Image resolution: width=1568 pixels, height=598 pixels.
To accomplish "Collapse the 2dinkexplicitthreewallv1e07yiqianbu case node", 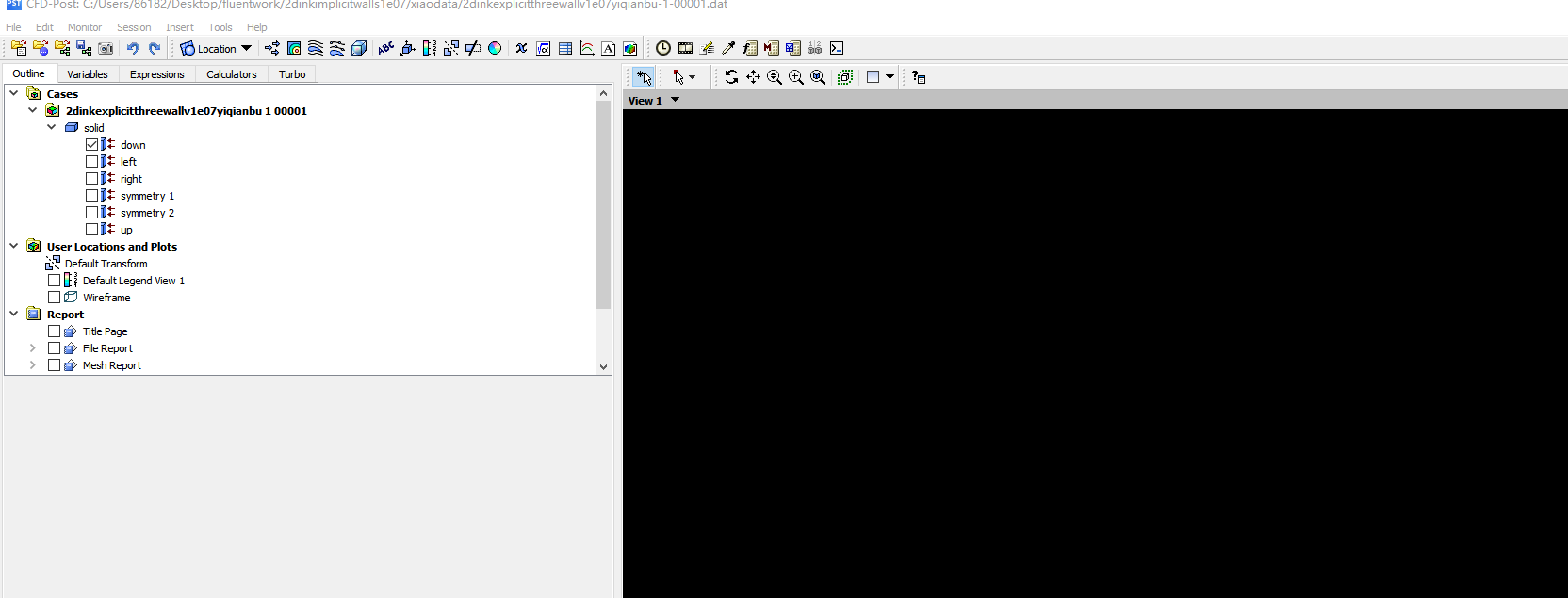I will [x=33, y=110].
